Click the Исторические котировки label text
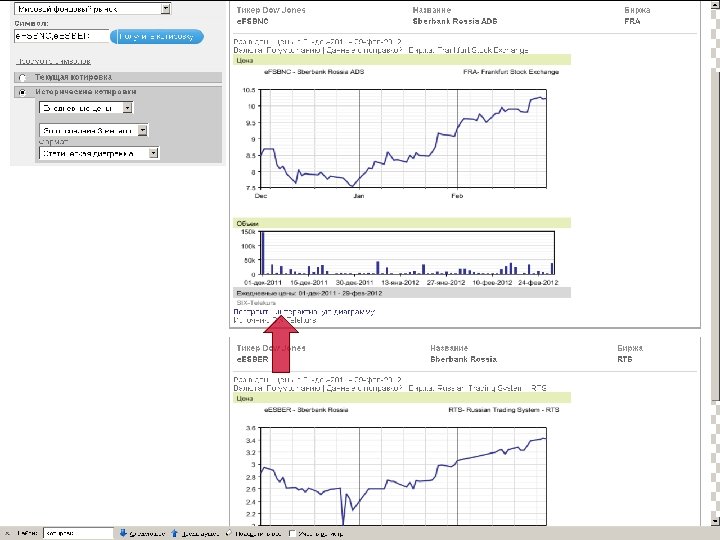Viewport: 720px width, 540px height. 85,92
